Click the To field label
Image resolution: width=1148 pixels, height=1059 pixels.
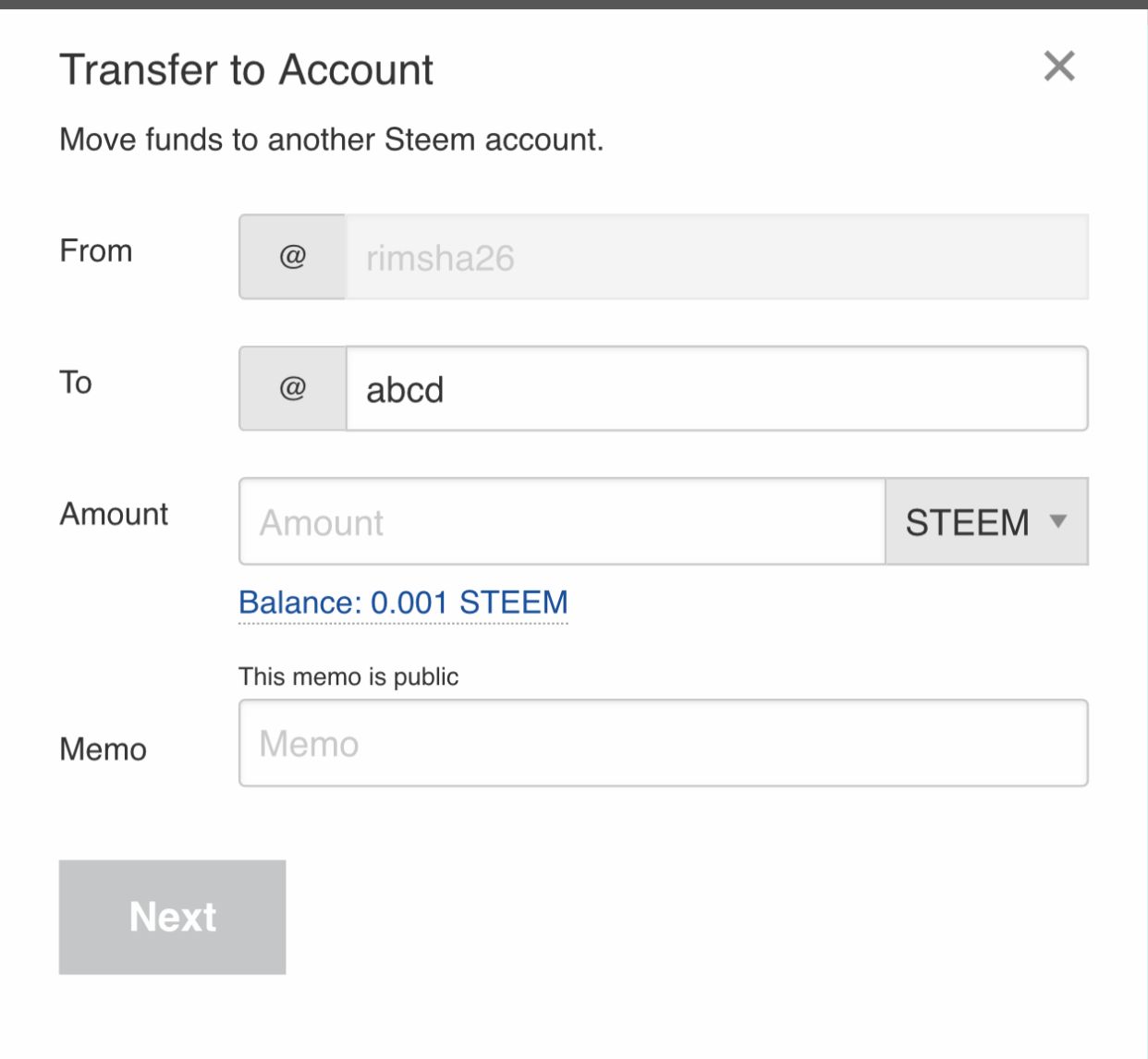click(x=76, y=383)
